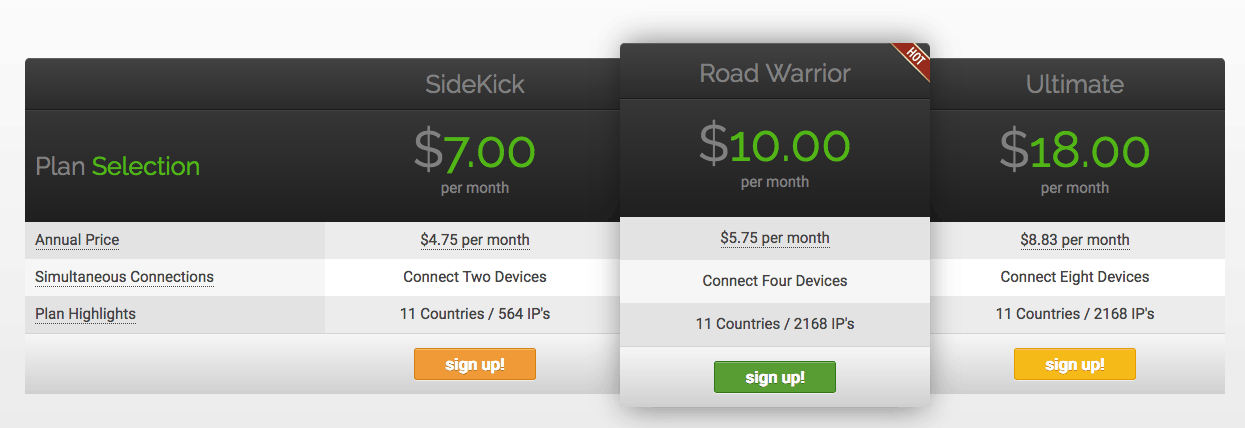Click the orange SideKick sign up button

475,364
